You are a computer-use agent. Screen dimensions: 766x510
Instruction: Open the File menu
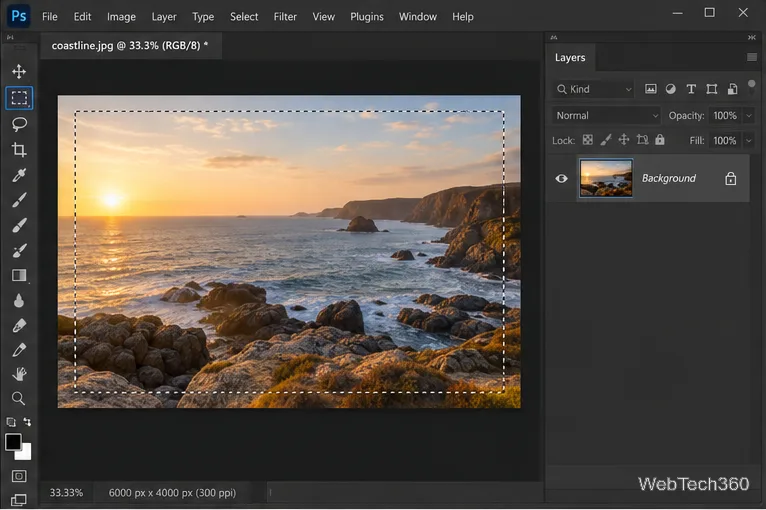tap(50, 17)
